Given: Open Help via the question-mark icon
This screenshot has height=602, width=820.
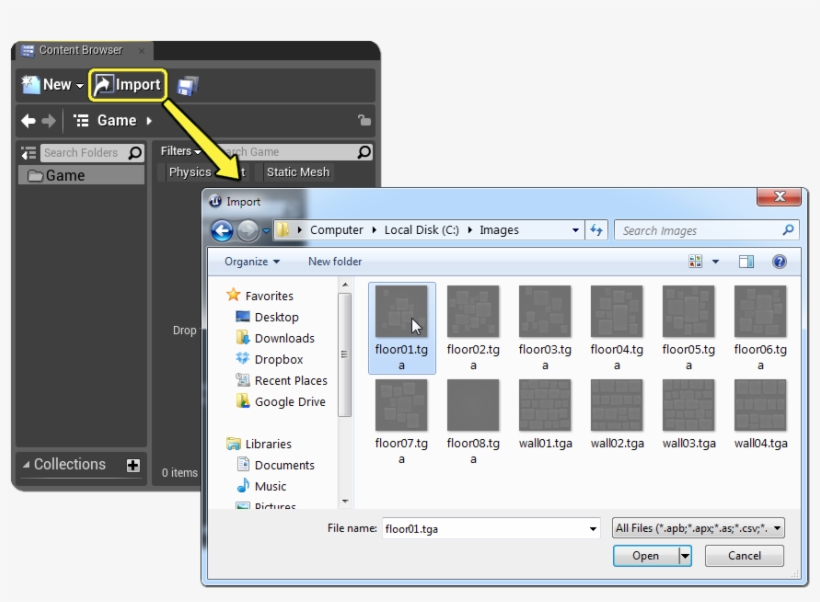Looking at the screenshot, I should 779,261.
